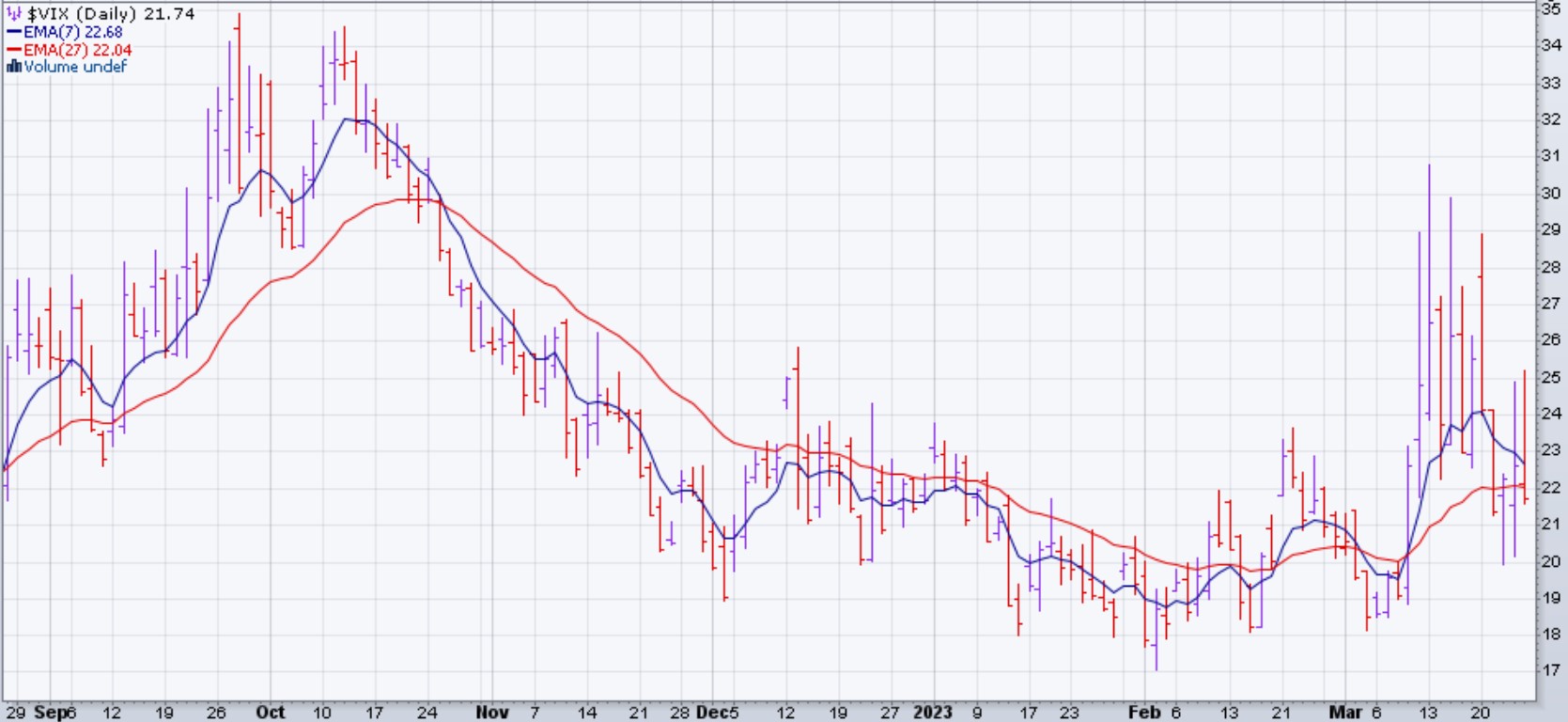Click the volume bars icon in legend

pos(14,67)
